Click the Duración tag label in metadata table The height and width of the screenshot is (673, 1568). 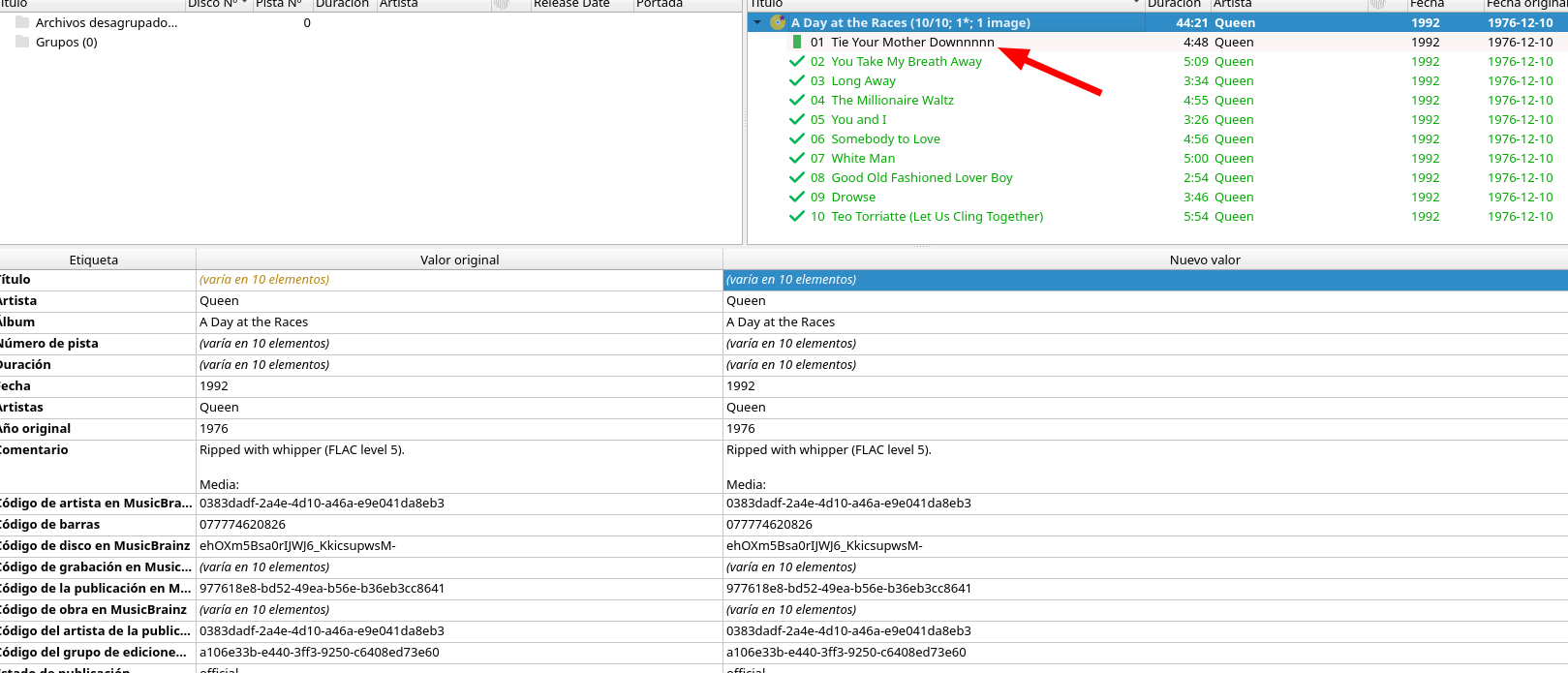(25, 365)
